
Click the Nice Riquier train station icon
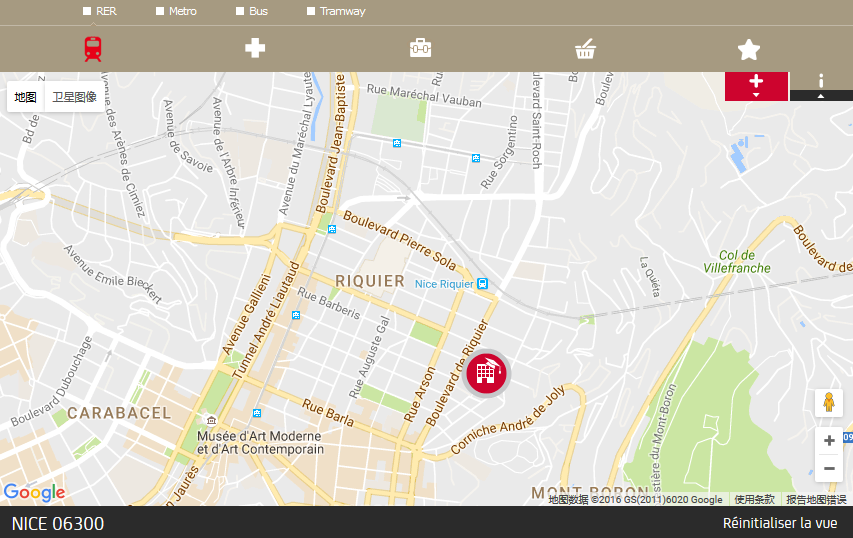483,283
